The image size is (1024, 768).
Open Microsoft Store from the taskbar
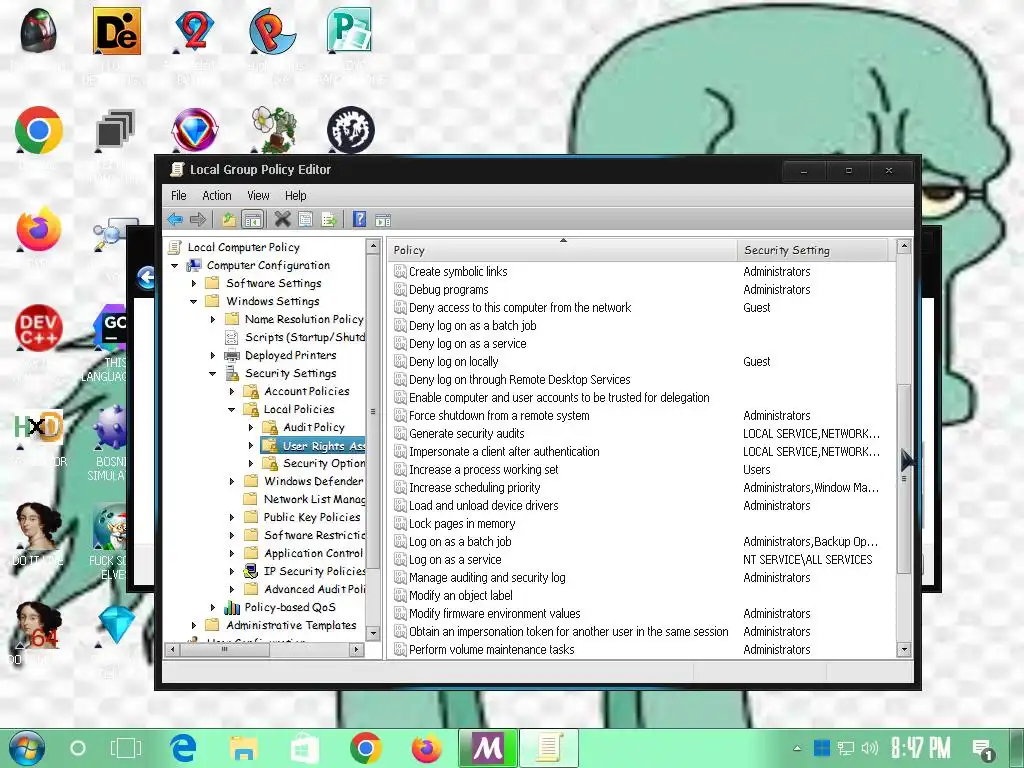[x=304, y=748]
